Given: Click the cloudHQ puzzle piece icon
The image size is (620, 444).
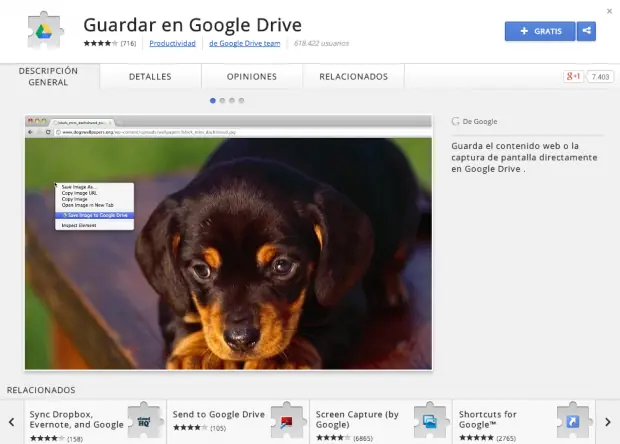Looking at the screenshot, I should pos(145,421).
